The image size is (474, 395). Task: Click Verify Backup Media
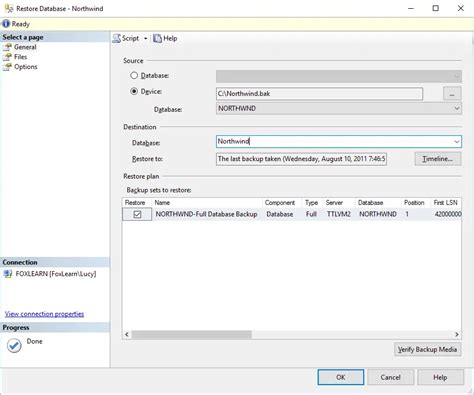click(428, 349)
